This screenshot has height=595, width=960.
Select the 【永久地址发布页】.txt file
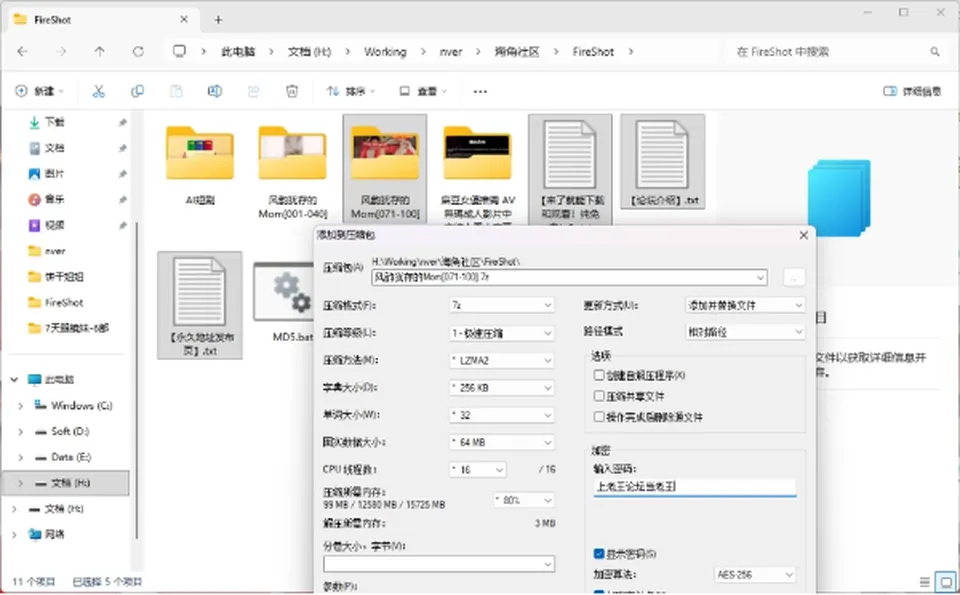(200, 305)
